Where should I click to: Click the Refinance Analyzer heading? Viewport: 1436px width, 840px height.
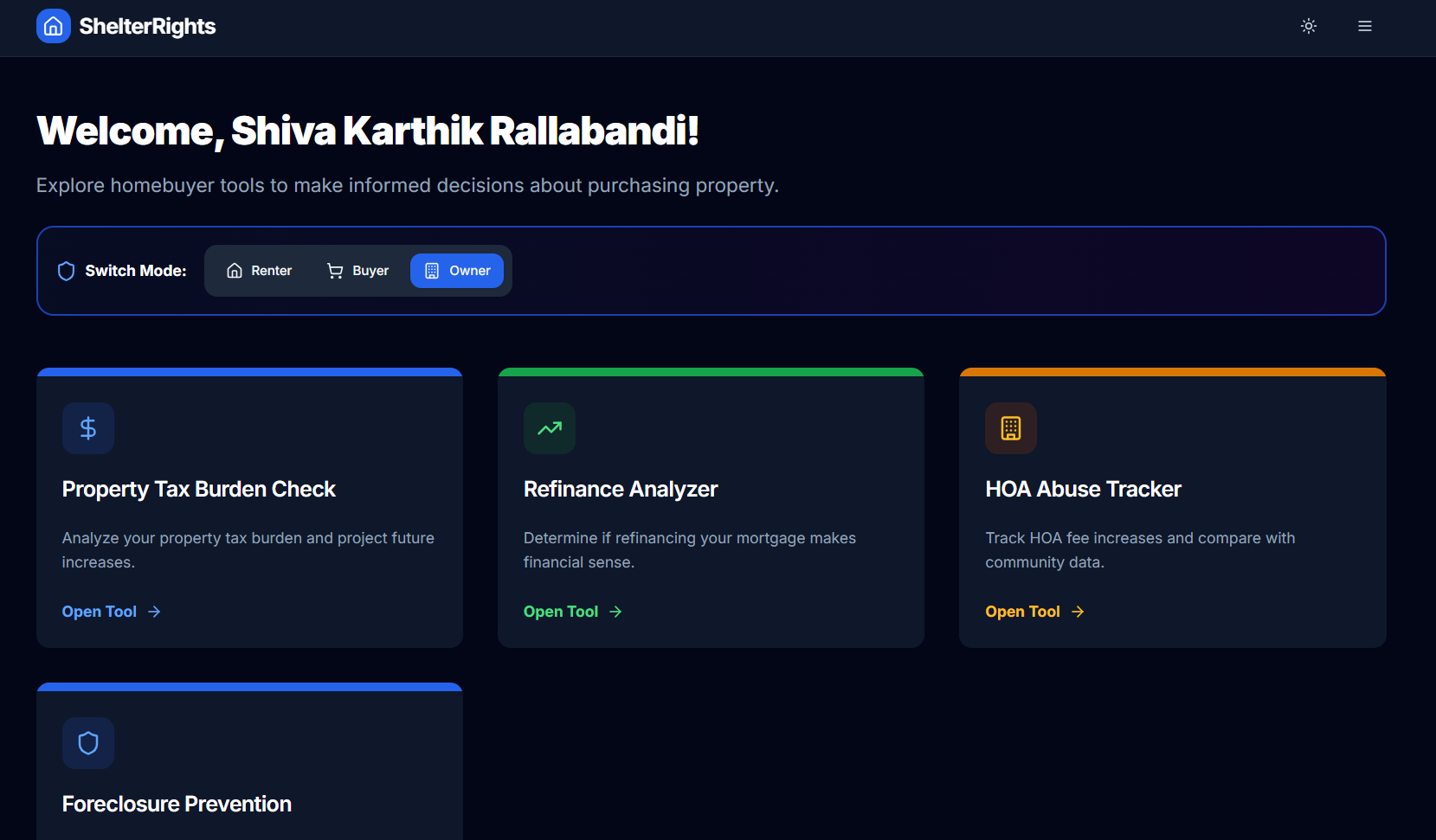coord(621,490)
